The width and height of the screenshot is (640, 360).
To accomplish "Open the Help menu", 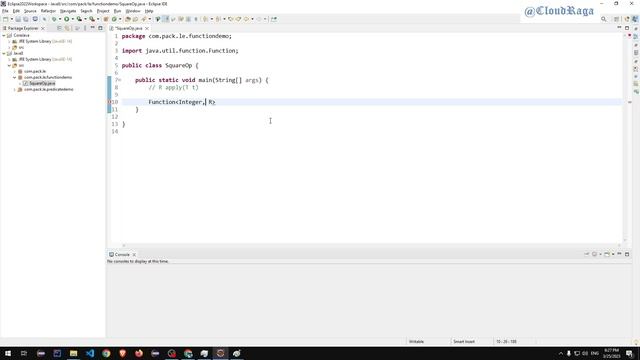I will pyautogui.click(x=149, y=11).
